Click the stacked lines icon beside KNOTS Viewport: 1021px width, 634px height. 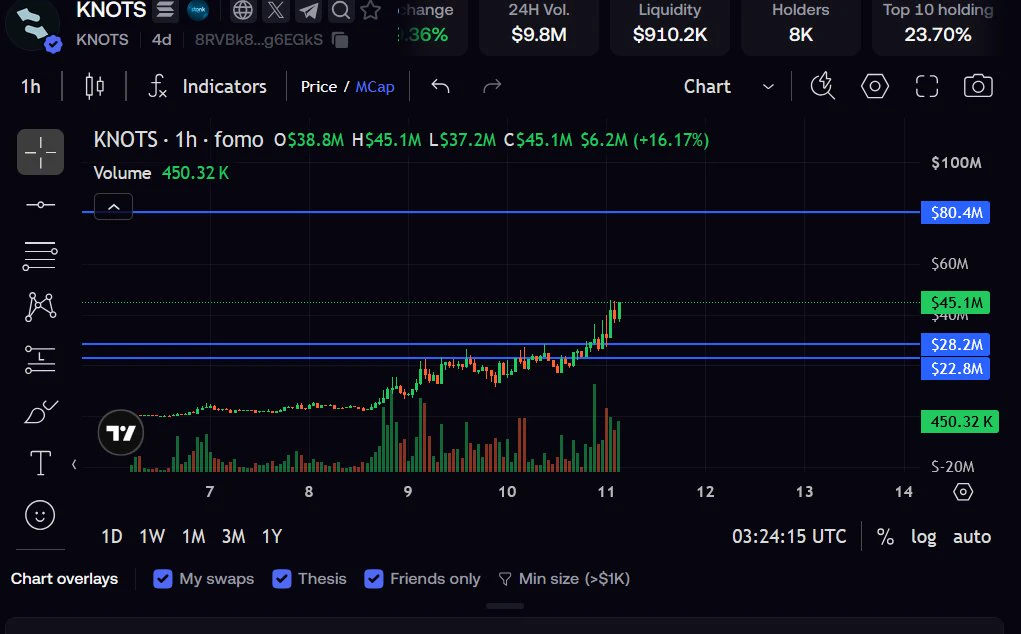(165, 10)
